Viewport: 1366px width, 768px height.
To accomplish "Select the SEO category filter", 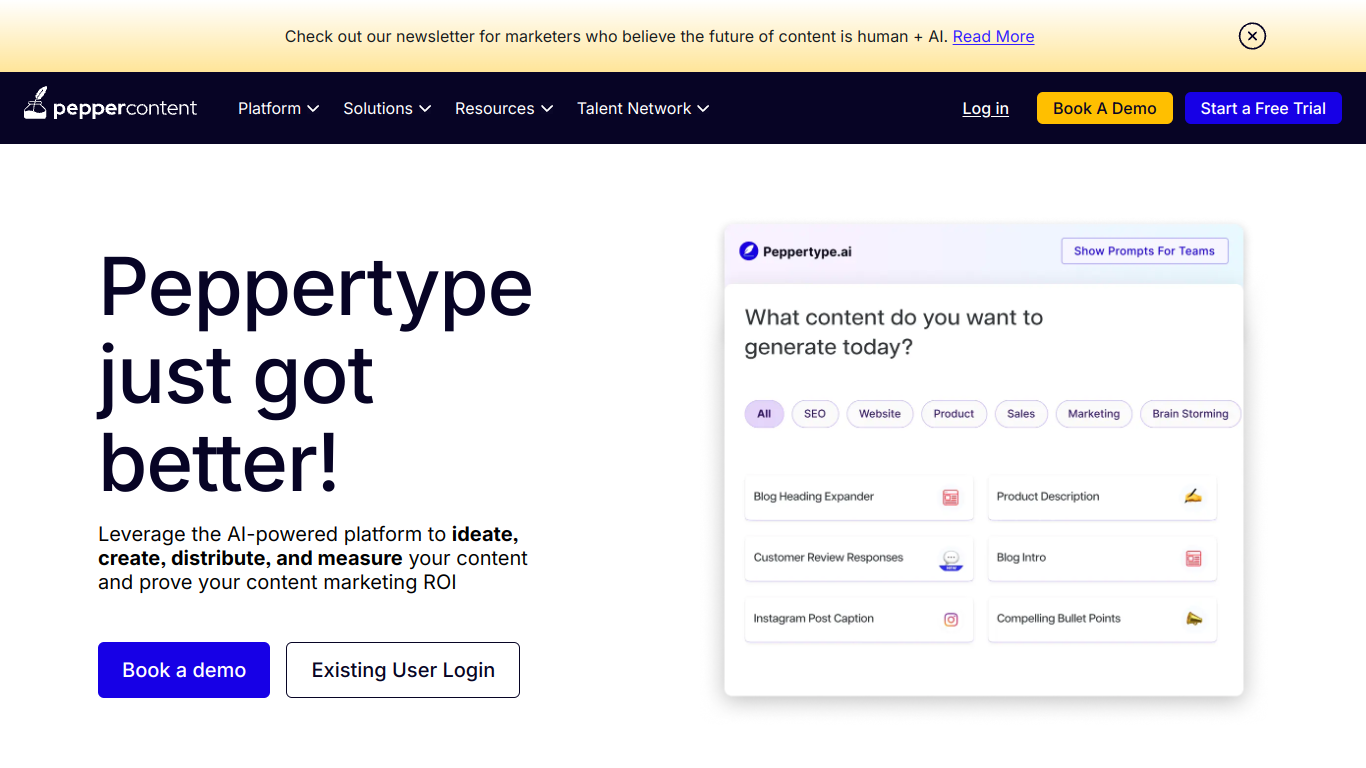I will 815,414.
